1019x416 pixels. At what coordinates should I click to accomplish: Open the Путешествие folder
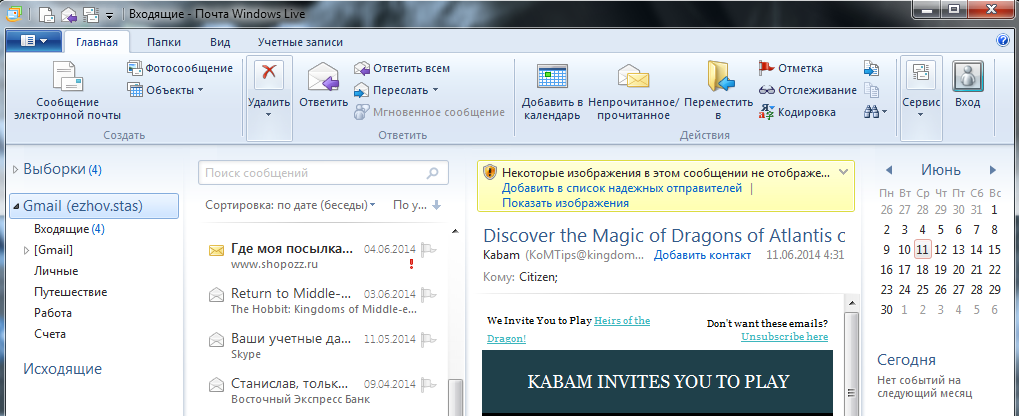70,292
